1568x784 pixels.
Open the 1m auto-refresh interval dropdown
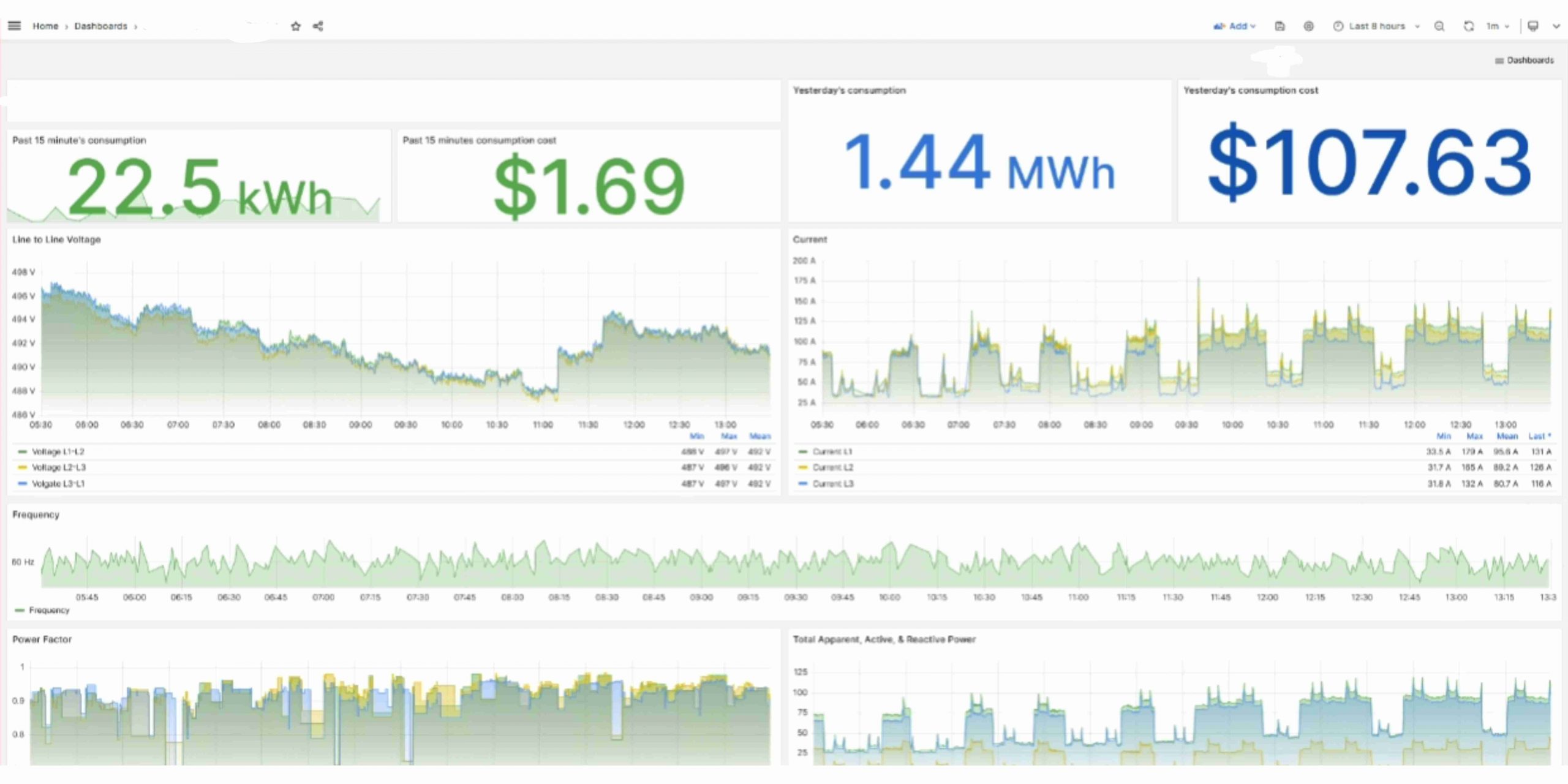pyautogui.click(x=1494, y=26)
